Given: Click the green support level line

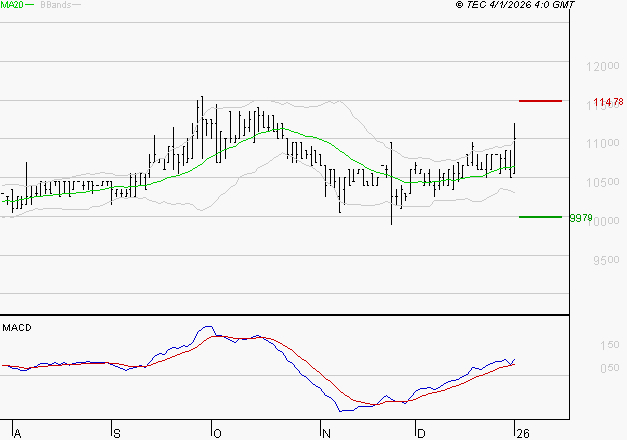Looking at the screenshot, I should pos(540,217).
